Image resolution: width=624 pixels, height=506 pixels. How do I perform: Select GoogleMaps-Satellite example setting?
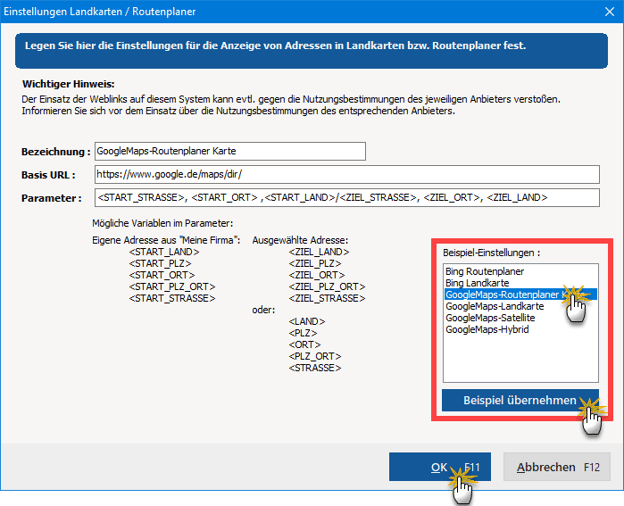[490, 318]
